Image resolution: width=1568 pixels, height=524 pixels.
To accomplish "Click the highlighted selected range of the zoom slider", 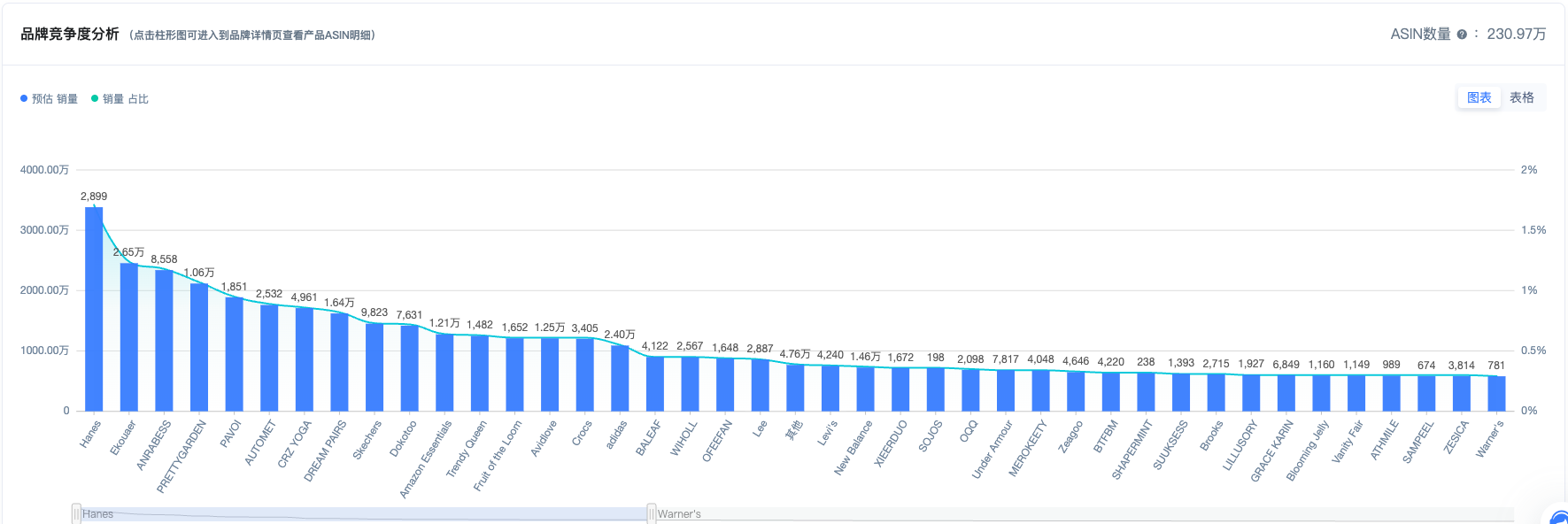I will (x=364, y=513).
